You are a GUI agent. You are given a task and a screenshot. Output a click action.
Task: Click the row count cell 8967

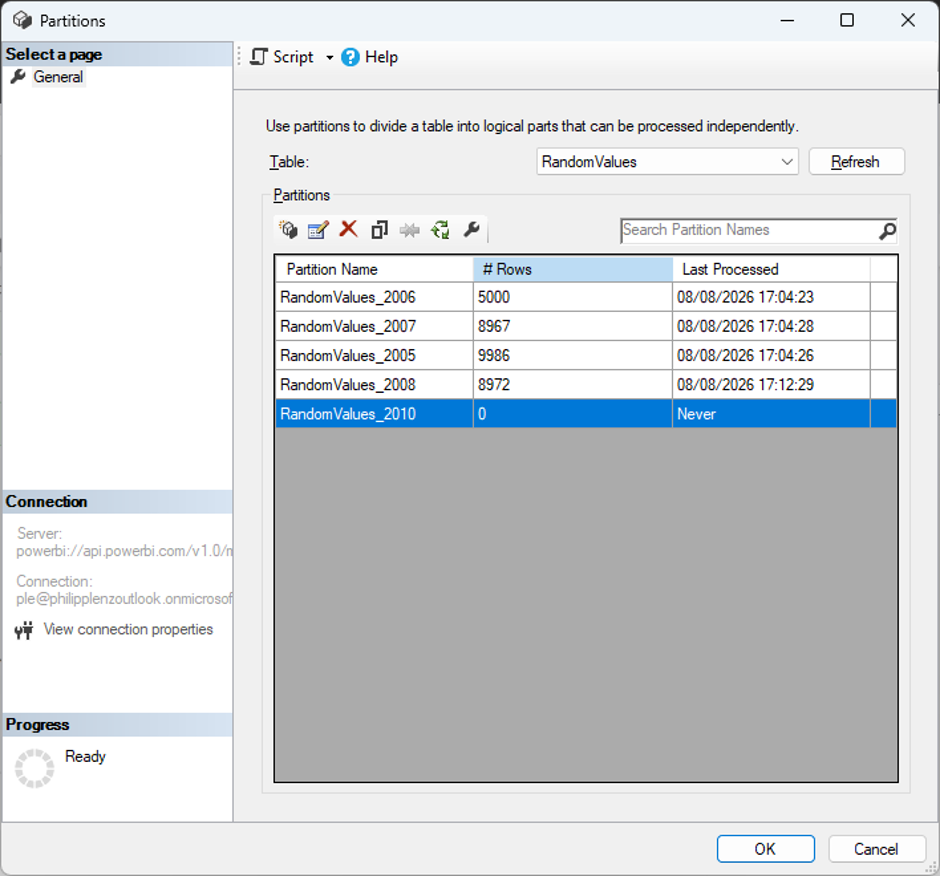click(x=573, y=326)
